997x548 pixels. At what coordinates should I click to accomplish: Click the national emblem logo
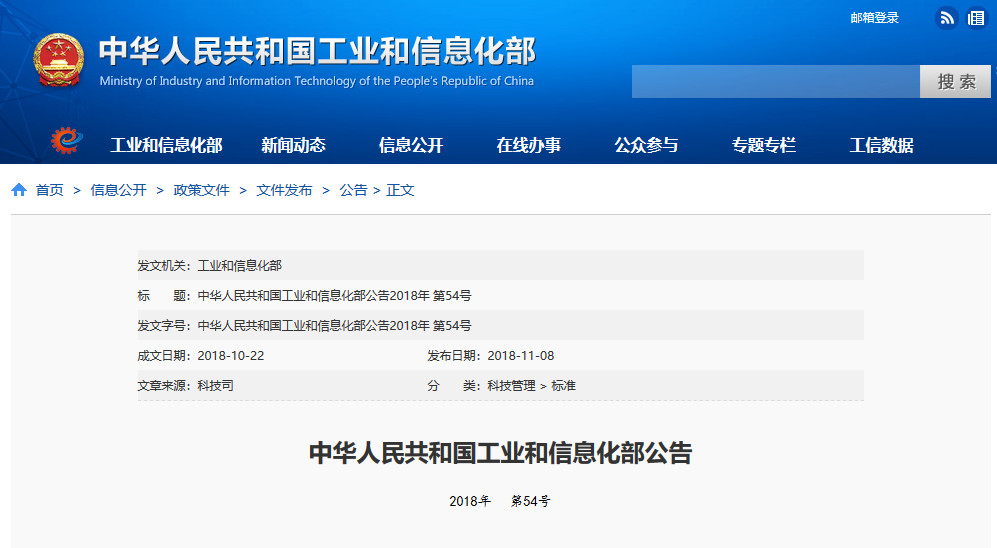58,60
